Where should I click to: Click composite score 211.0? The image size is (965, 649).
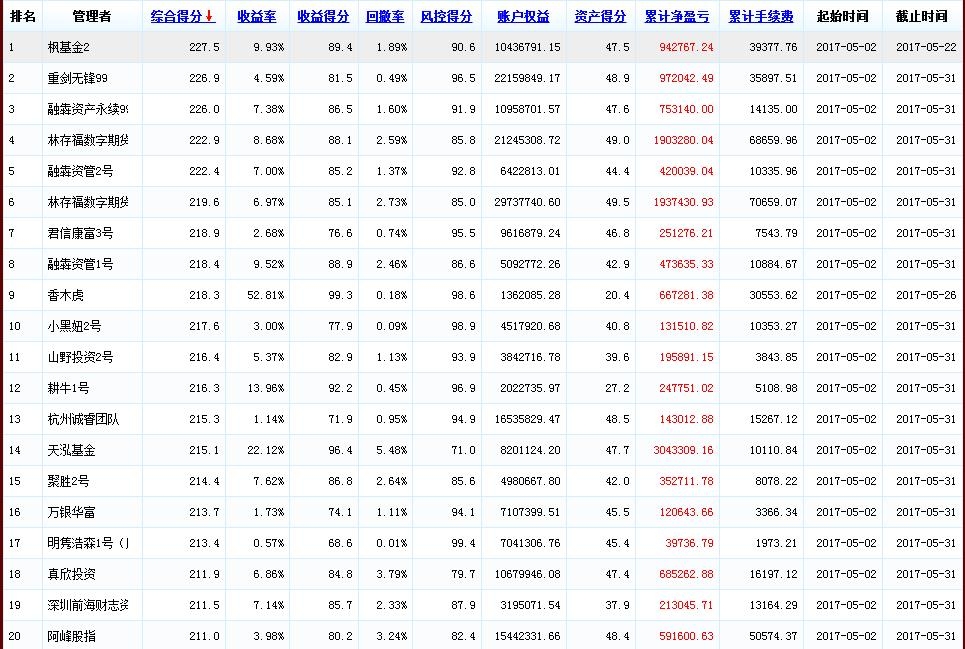204,636
